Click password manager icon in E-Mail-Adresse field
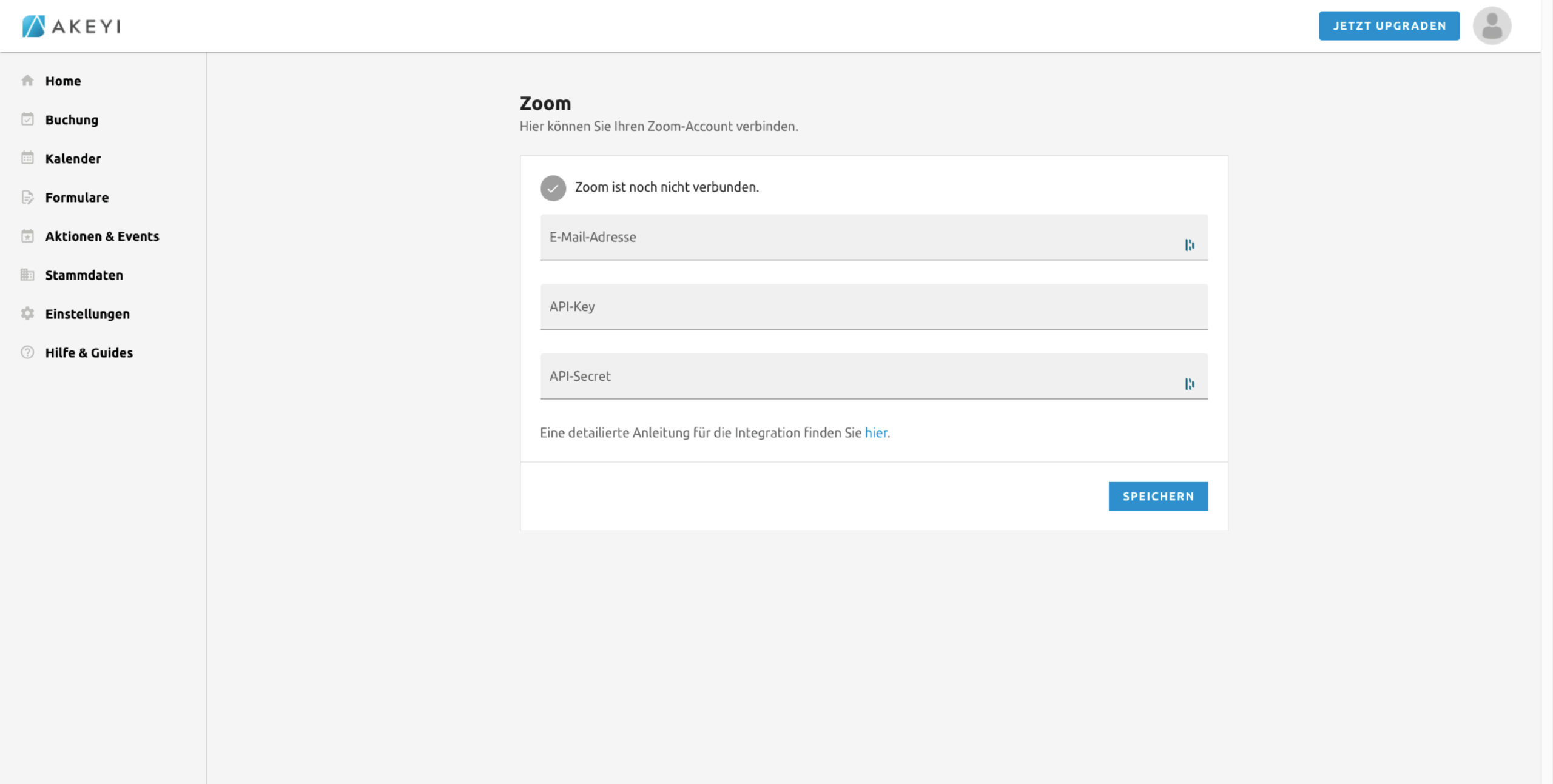Screen dimensions: 1553x784 click(1189, 245)
